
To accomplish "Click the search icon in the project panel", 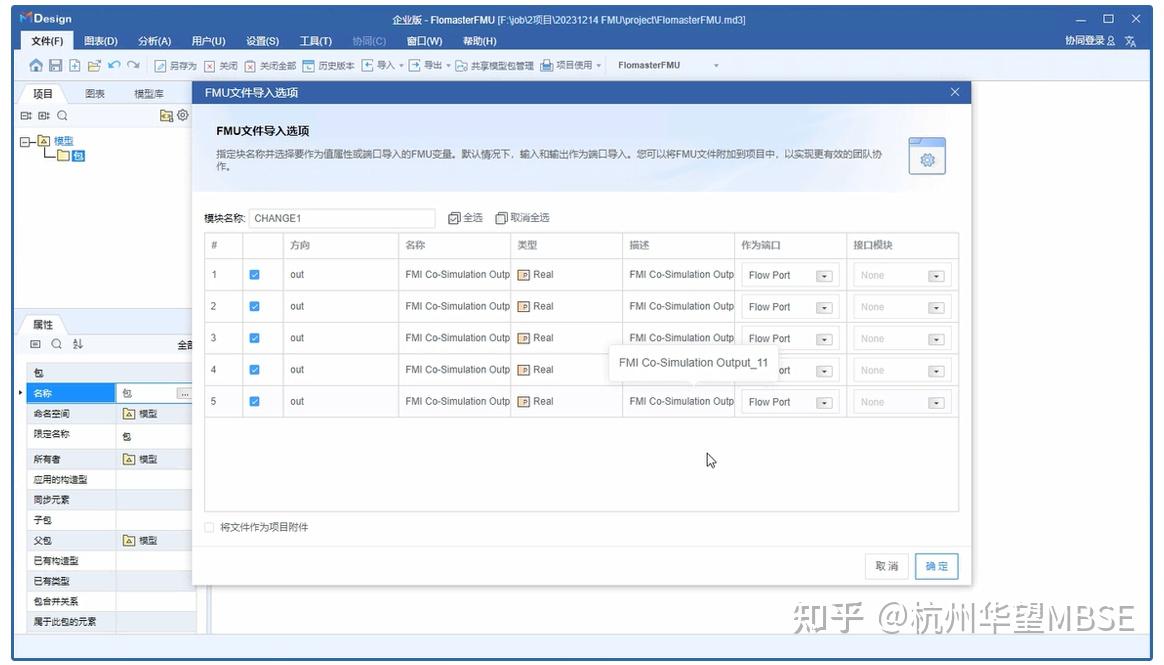I will click(62, 116).
